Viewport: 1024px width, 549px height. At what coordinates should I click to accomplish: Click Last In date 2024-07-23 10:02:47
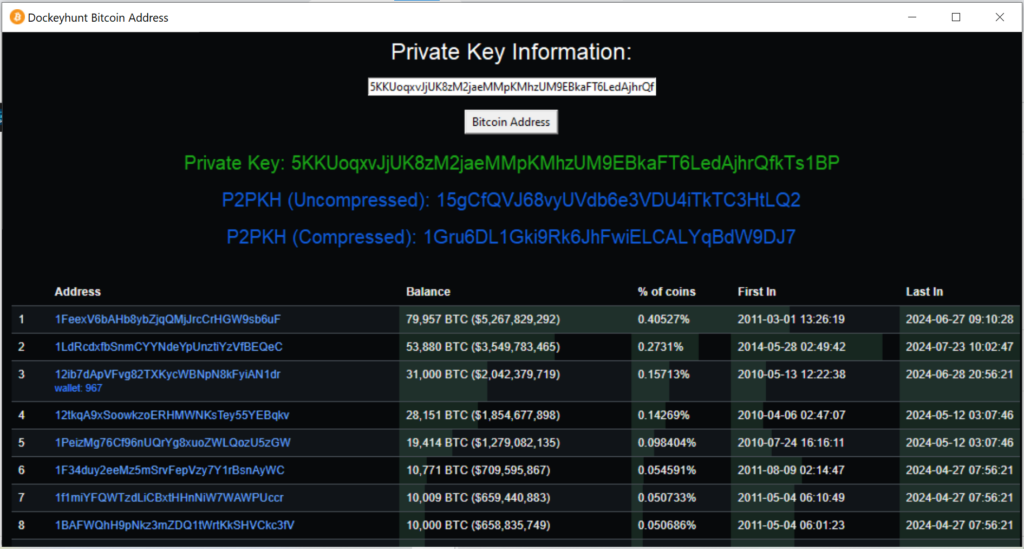[x=959, y=347]
